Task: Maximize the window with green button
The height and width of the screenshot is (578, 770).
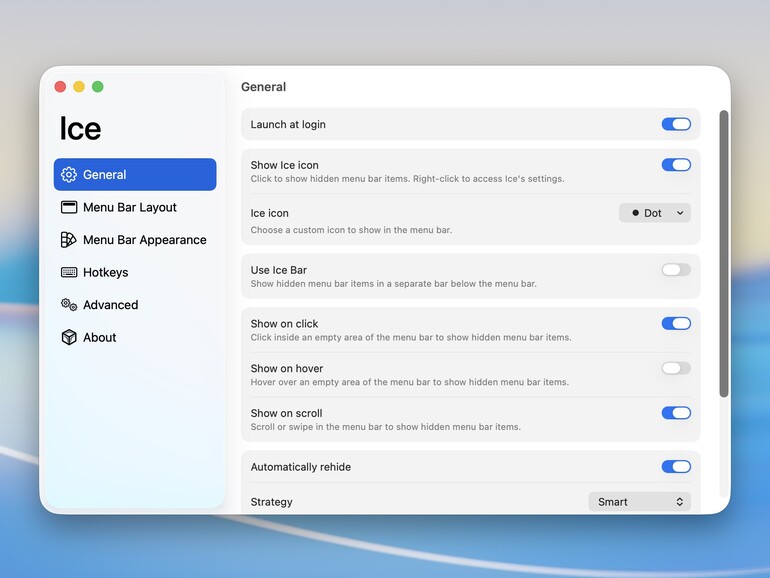Action: click(98, 87)
